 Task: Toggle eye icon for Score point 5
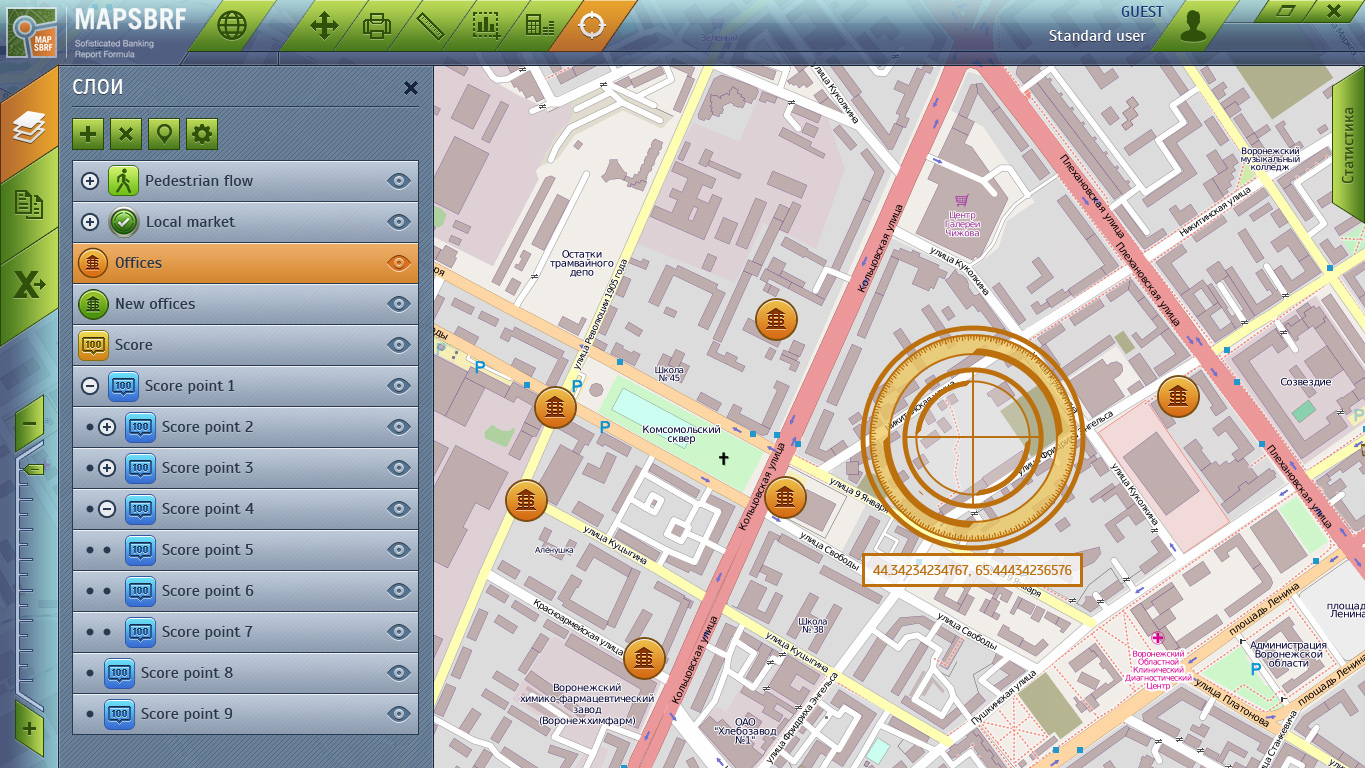click(x=399, y=550)
